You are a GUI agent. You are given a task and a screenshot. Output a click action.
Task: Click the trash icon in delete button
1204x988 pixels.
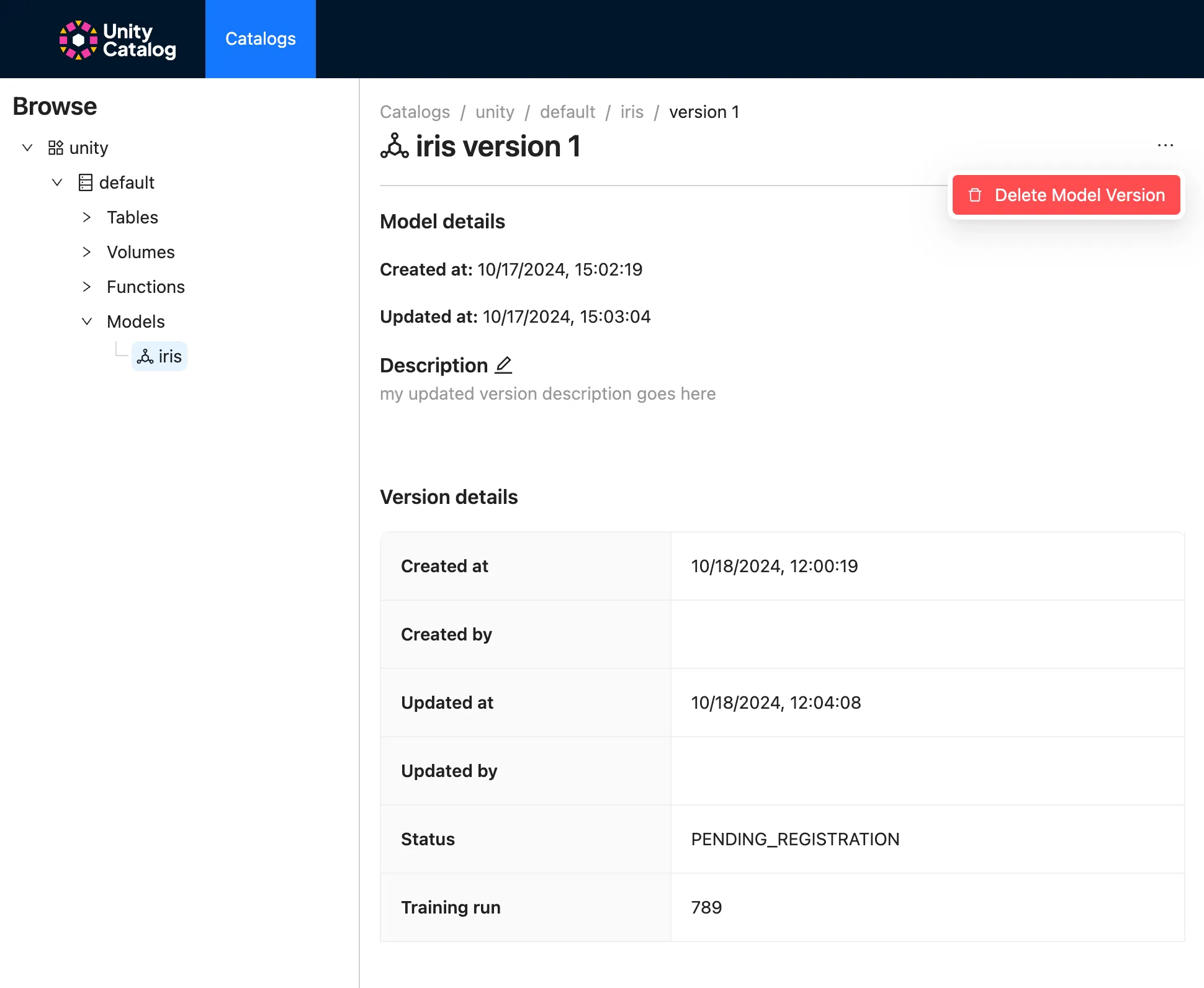(x=975, y=195)
